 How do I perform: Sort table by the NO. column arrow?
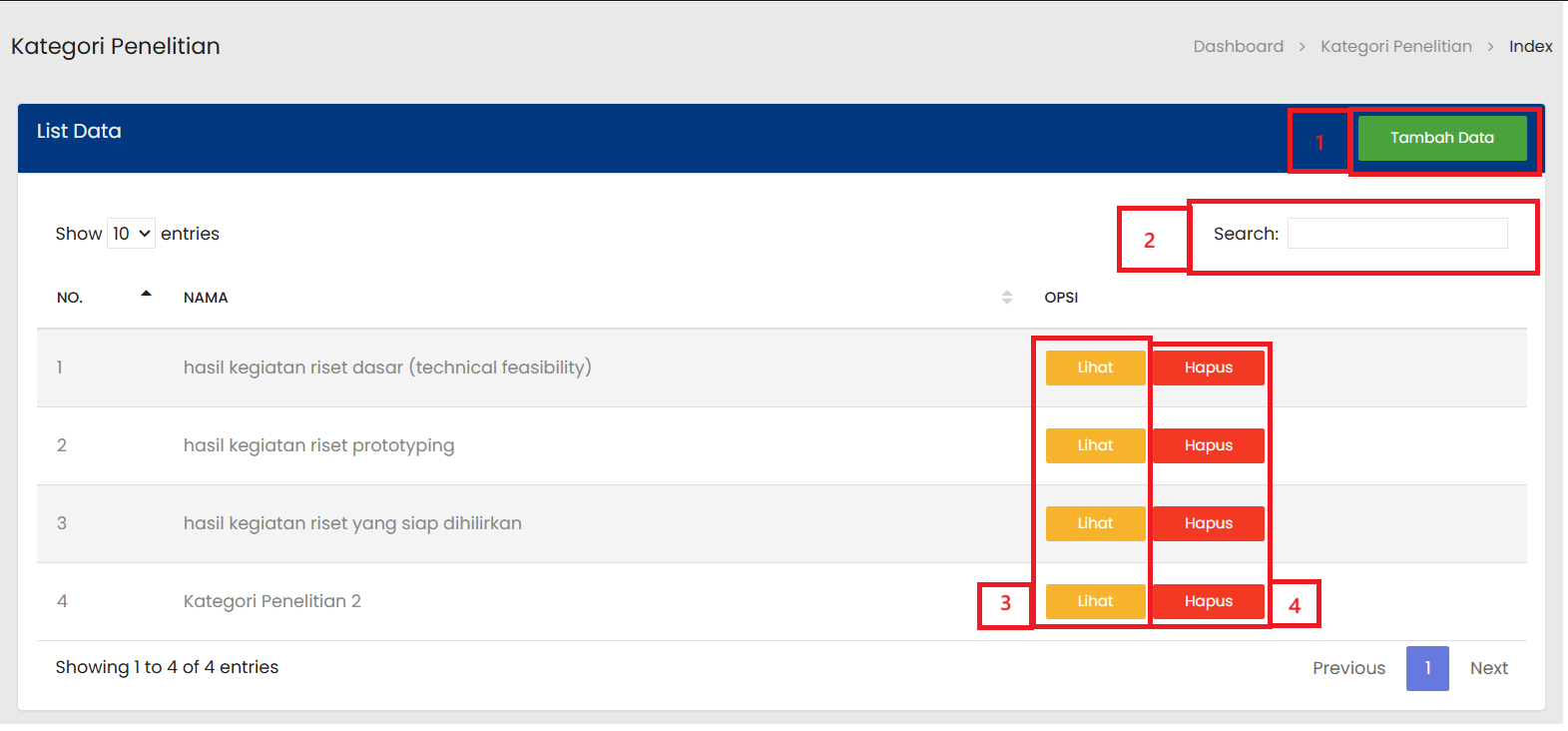[x=146, y=295]
